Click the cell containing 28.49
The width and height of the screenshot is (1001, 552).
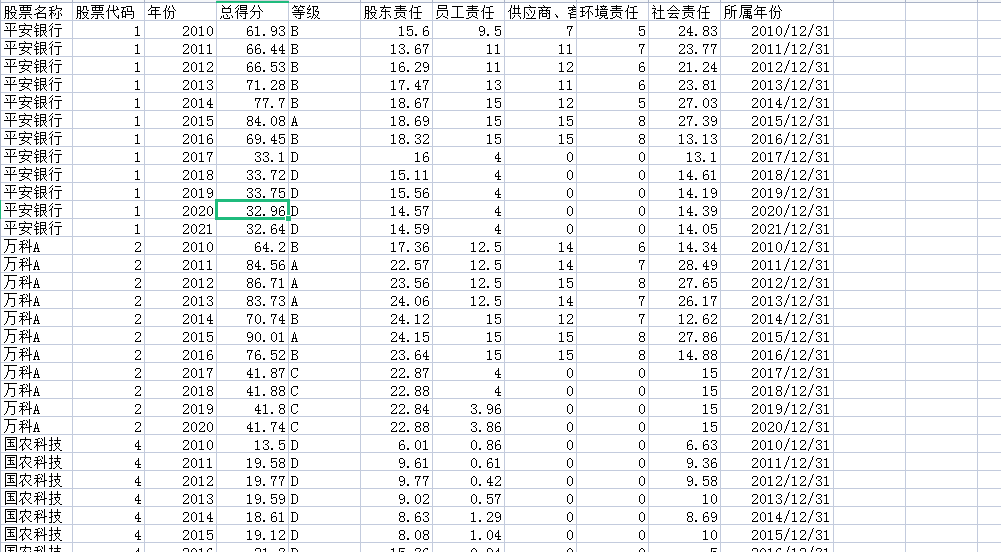(684, 265)
